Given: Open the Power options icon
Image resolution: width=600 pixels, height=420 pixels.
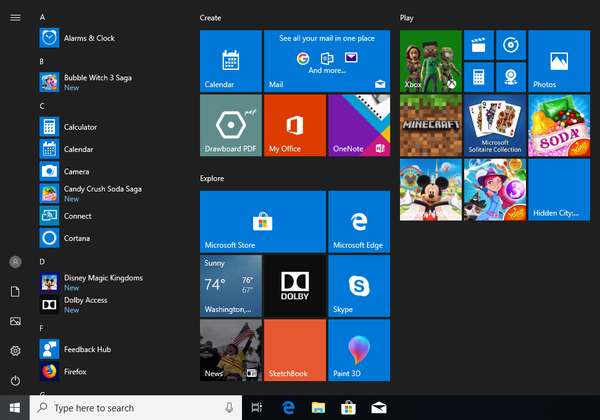Looking at the screenshot, I should [15, 381].
